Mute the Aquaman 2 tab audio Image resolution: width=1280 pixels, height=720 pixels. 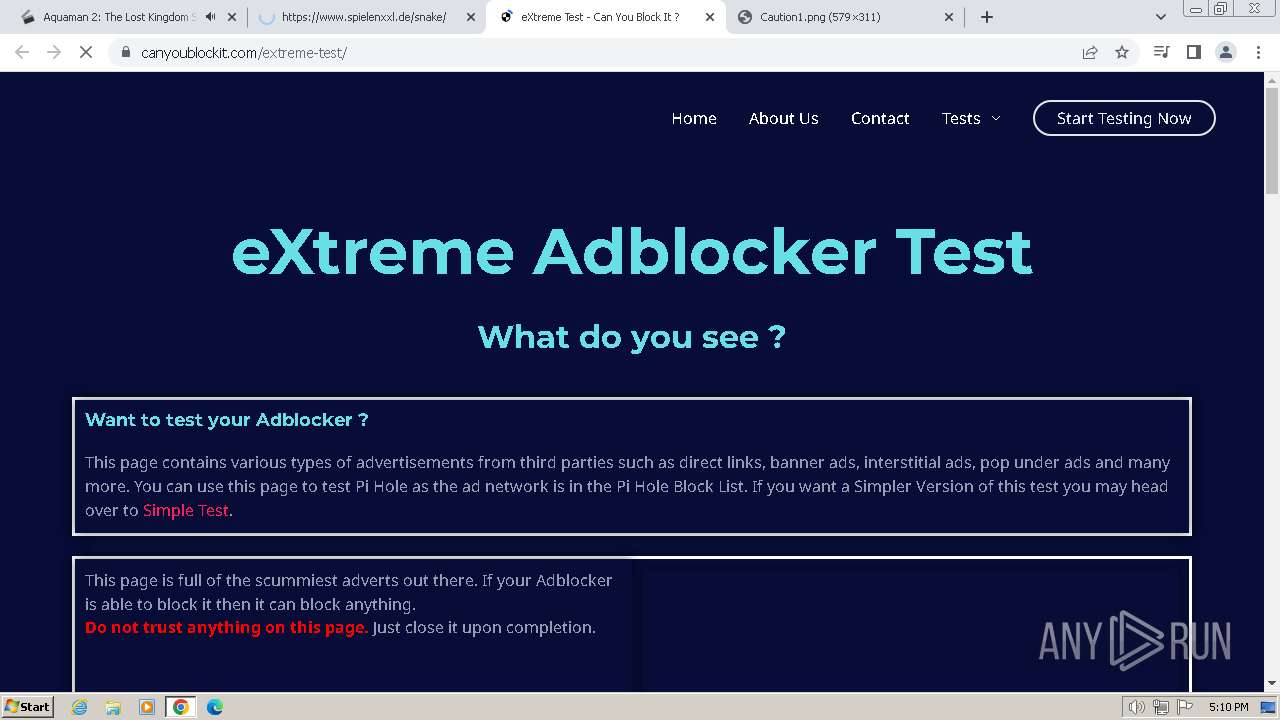point(210,17)
